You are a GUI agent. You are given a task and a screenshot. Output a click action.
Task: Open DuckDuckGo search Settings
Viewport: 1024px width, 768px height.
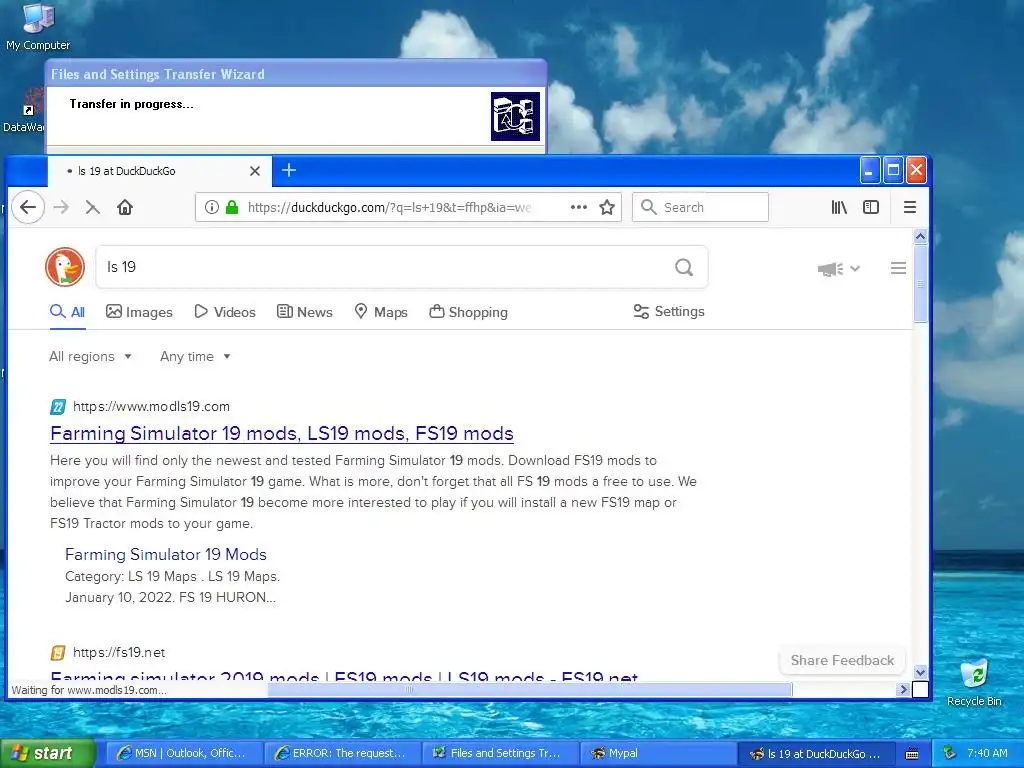point(669,312)
